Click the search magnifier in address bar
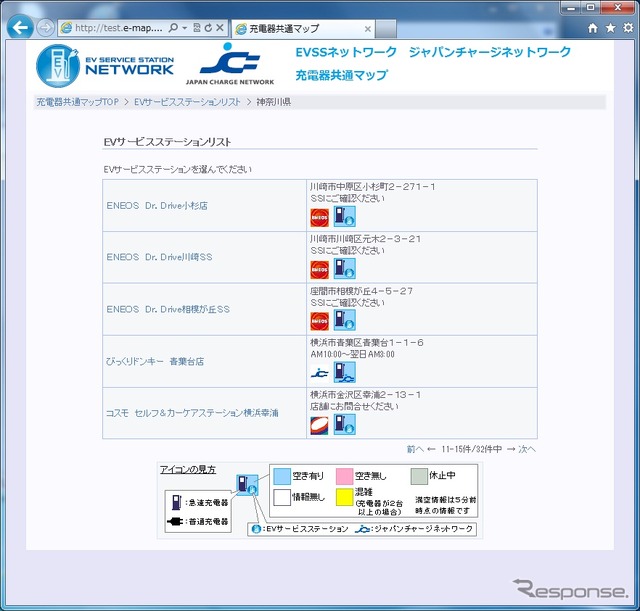Viewport: 640px width, 611px height. tap(173, 28)
